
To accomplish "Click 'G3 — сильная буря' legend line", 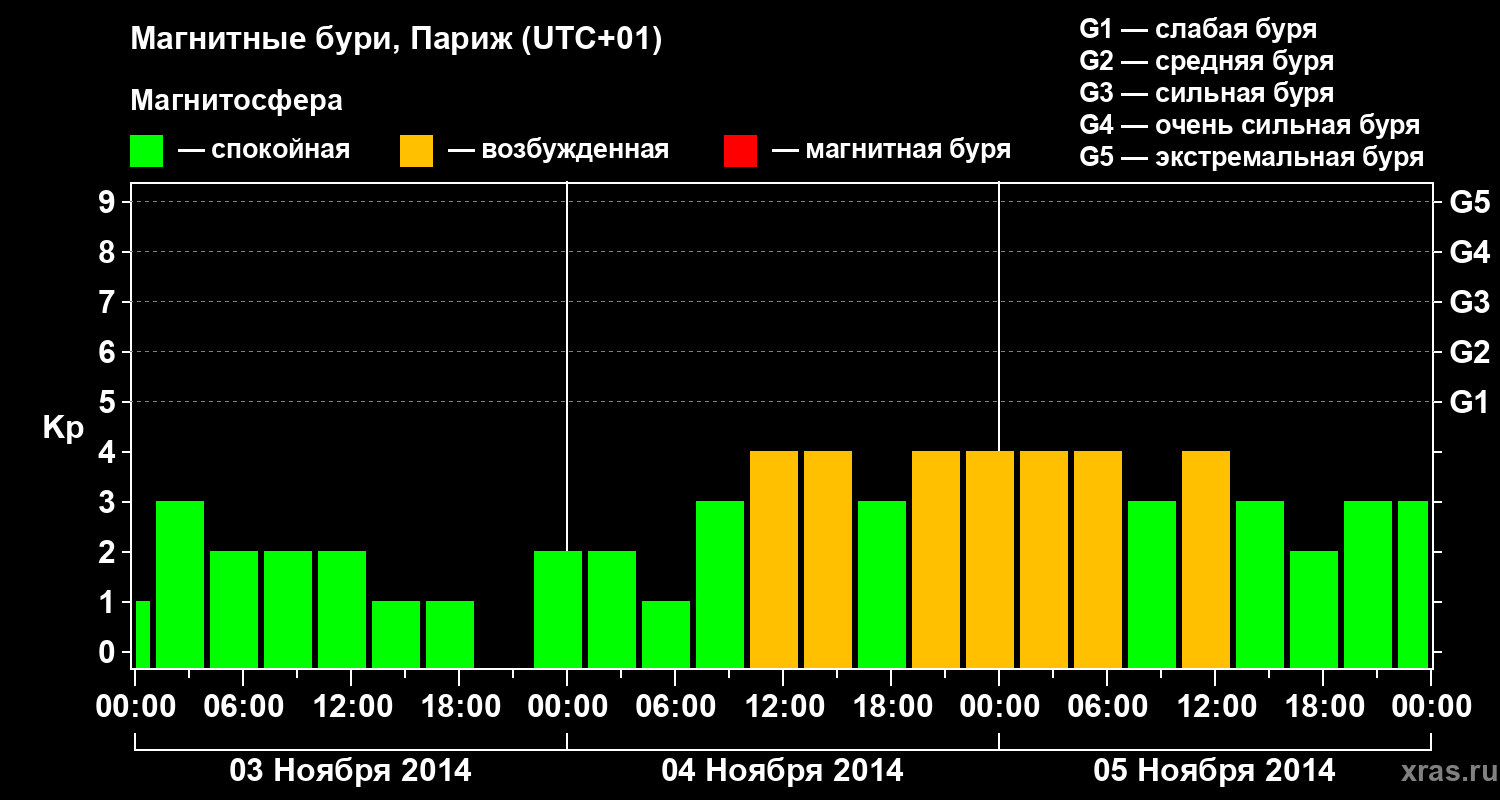I will [1207, 93].
